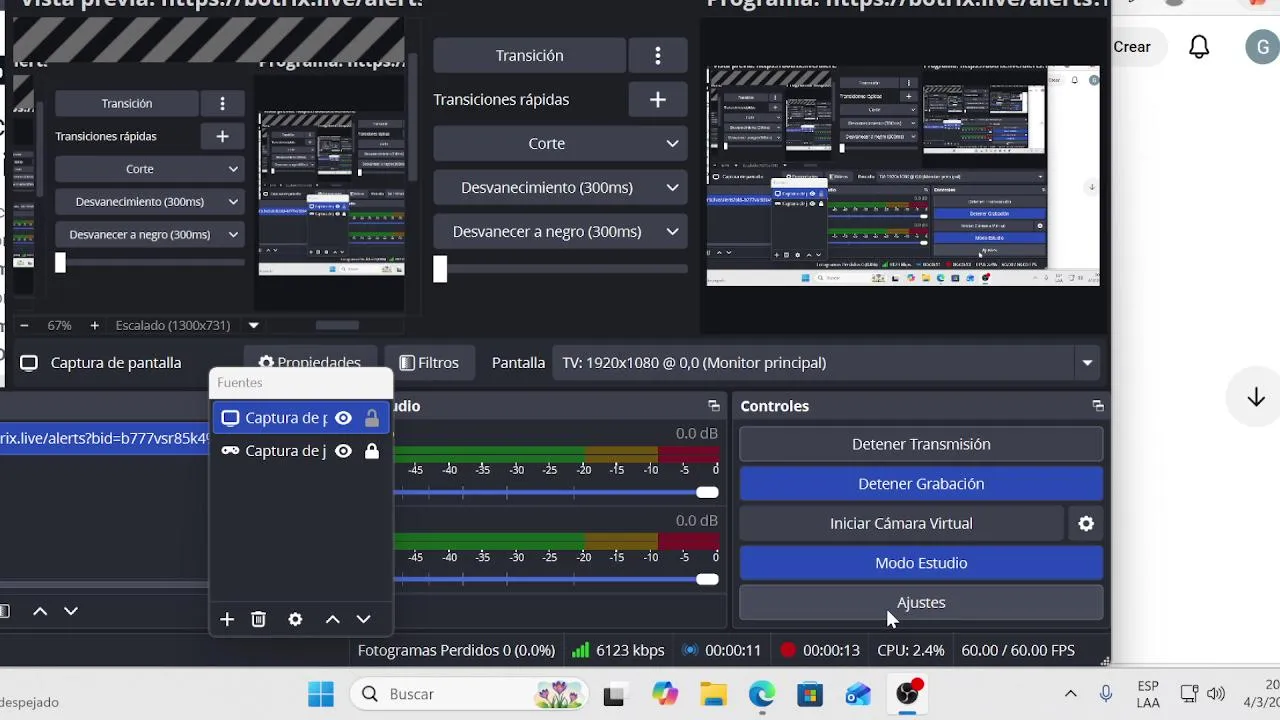Viewport: 1280px width, 720px height.
Task: Open the three-dots menu beside Transición
Action: click(657, 55)
